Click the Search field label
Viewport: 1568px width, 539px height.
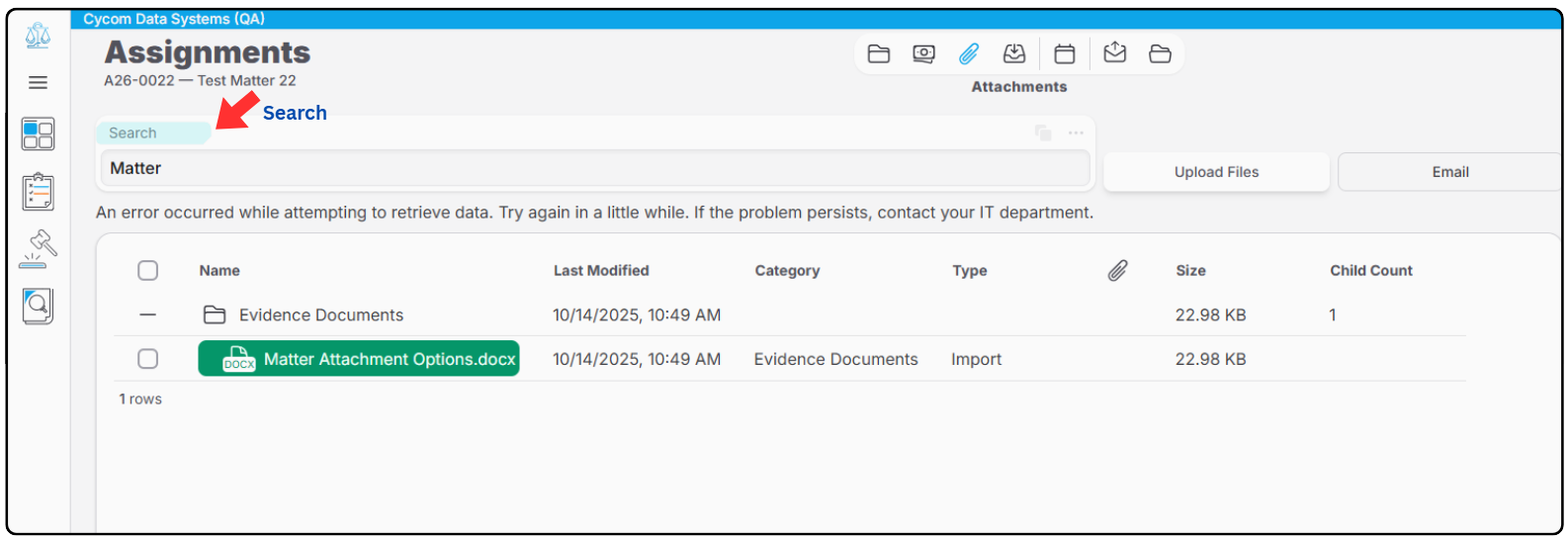coord(132,133)
